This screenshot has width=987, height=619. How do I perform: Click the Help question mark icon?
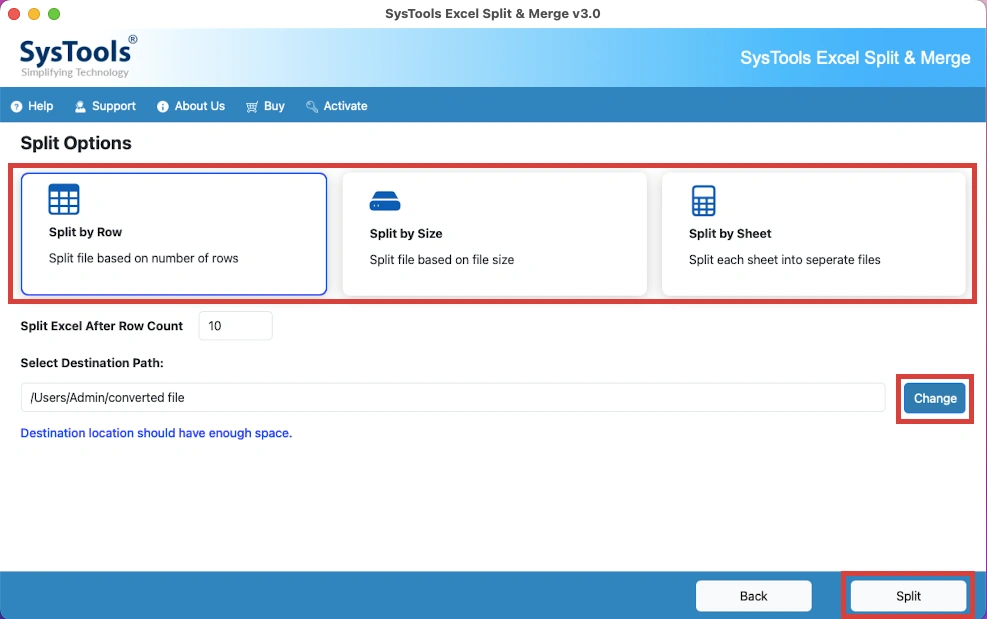16,106
